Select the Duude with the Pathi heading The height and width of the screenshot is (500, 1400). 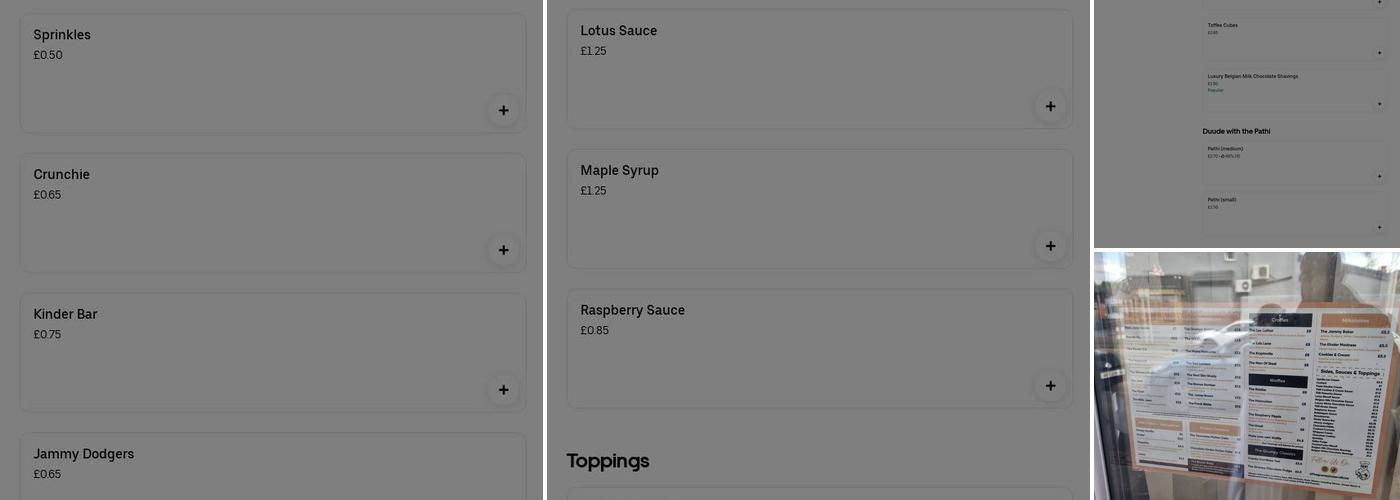tap(1236, 131)
